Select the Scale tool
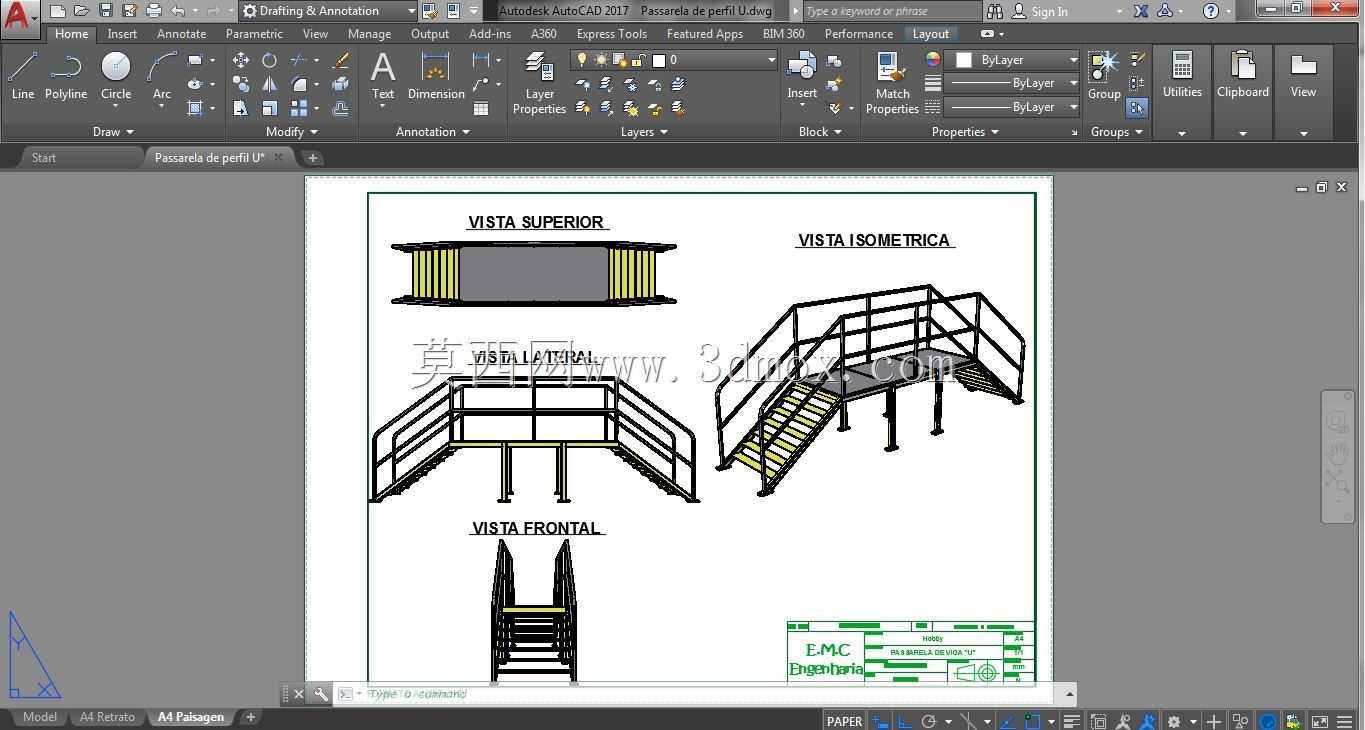Screen dimensions: 1365x730 pyautogui.click(x=269, y=108)
